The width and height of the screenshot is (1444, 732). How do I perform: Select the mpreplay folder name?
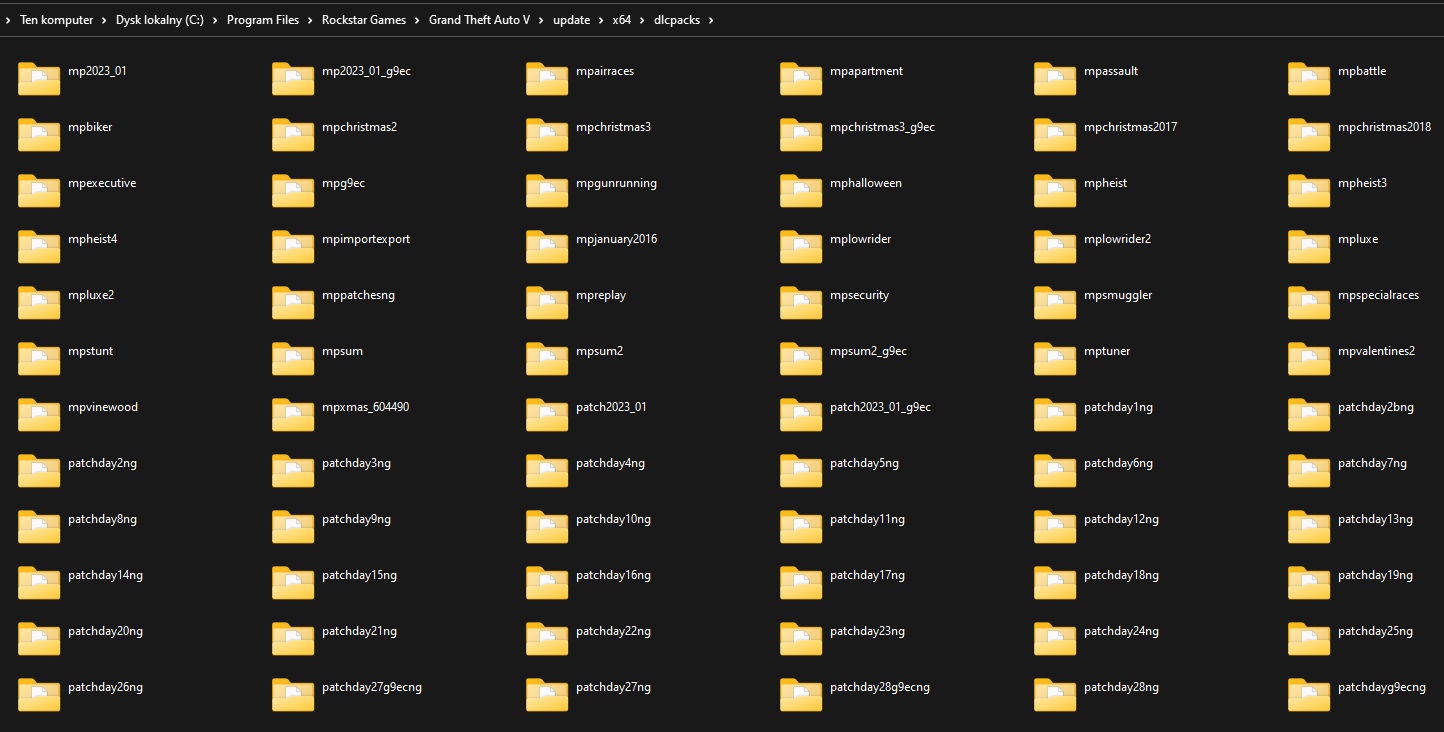pos(601,295)
